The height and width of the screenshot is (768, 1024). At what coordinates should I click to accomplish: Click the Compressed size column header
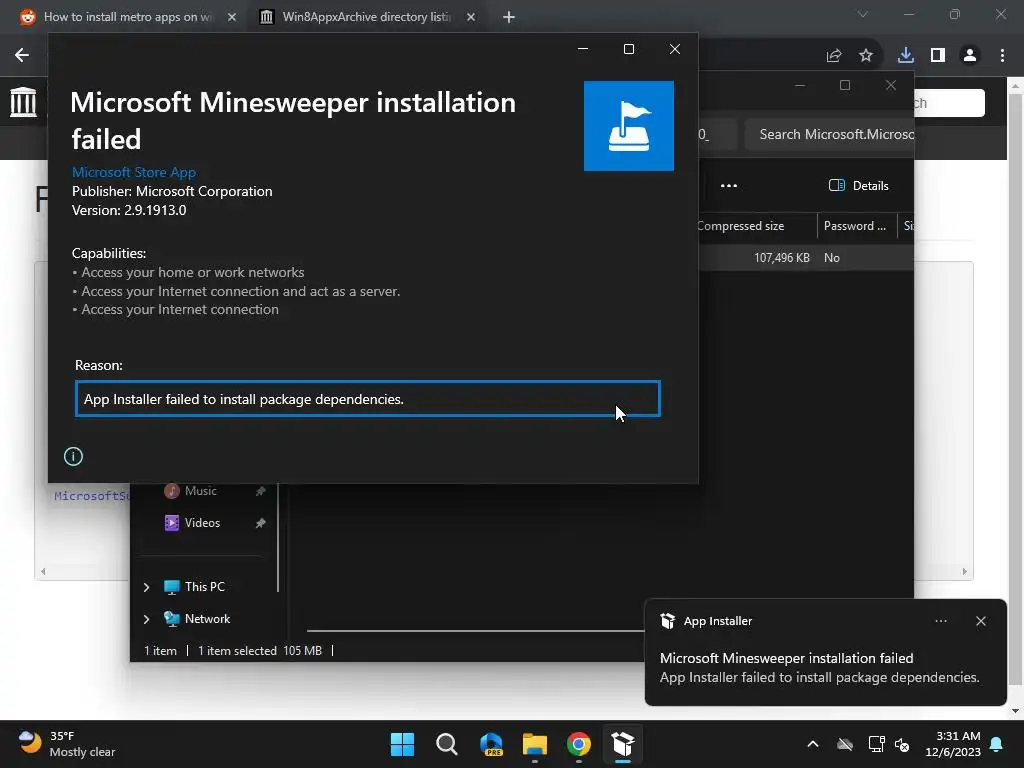pyautogui.click(x=741, y=226)
